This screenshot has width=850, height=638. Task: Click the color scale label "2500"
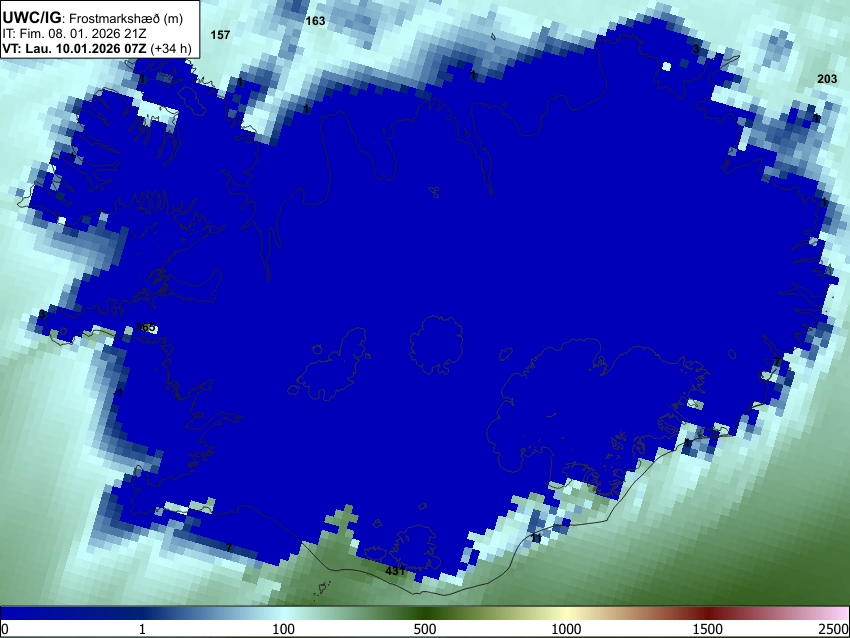coord(834,629)
